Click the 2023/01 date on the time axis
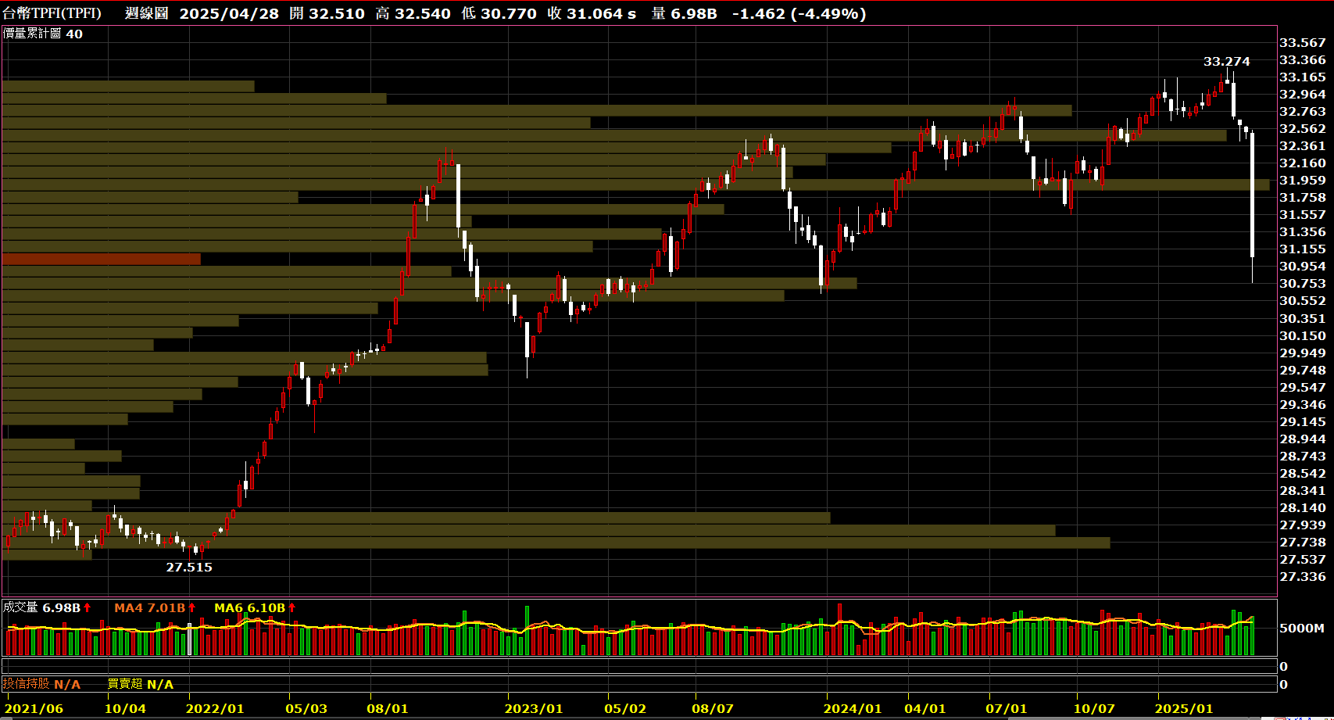The width and height of the screenshot is (1334, 720). coord(534,708)
